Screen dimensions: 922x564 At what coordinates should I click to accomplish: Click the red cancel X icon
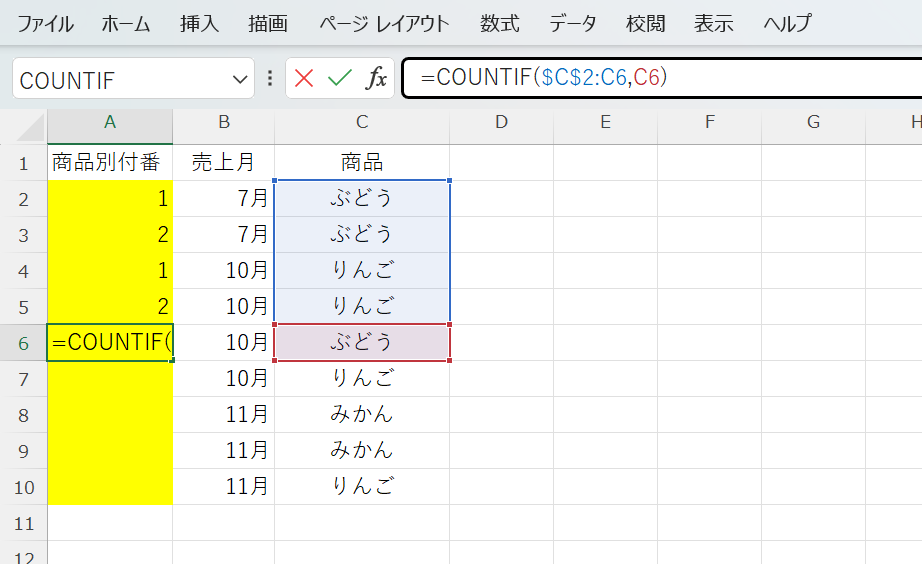[x=304, y=79]
